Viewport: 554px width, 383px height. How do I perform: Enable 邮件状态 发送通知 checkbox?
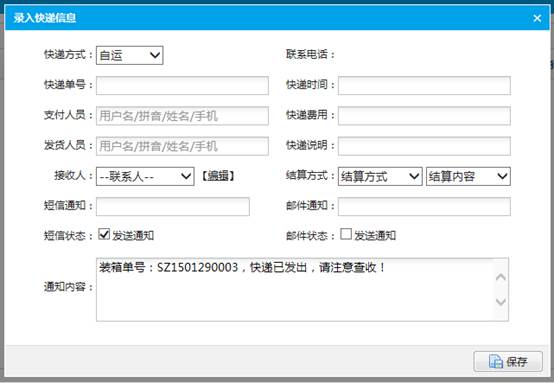click(346, 234)
